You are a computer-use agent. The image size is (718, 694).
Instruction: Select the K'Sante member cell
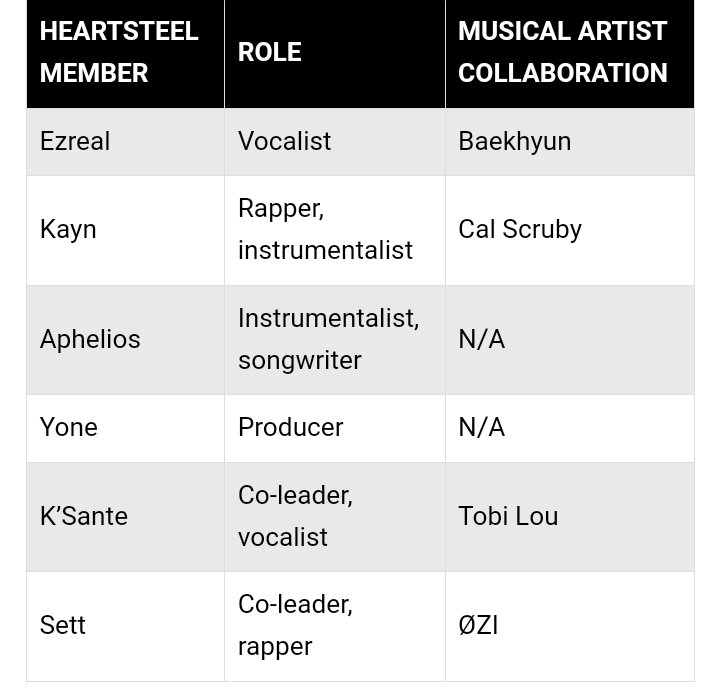tap(84, 516)
